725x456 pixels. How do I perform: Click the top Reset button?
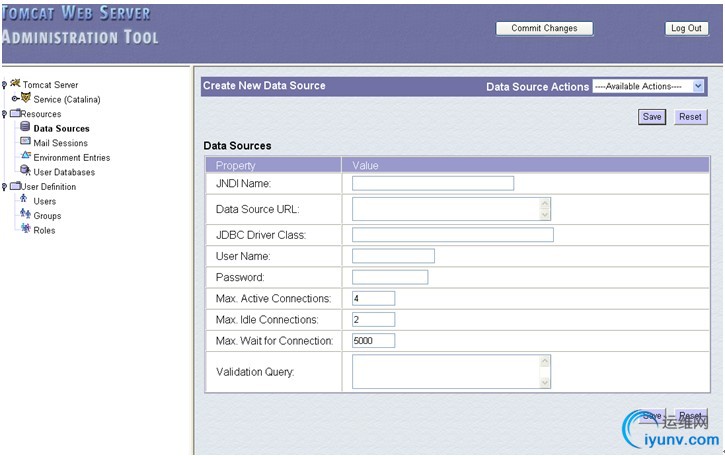coord(690,117)
